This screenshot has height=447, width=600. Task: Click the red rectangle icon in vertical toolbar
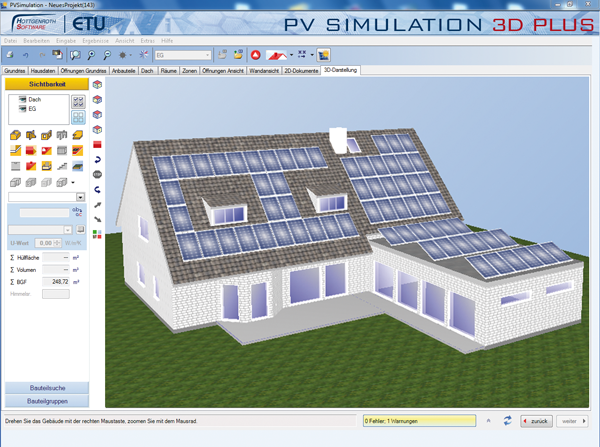[x=97, y=144]
